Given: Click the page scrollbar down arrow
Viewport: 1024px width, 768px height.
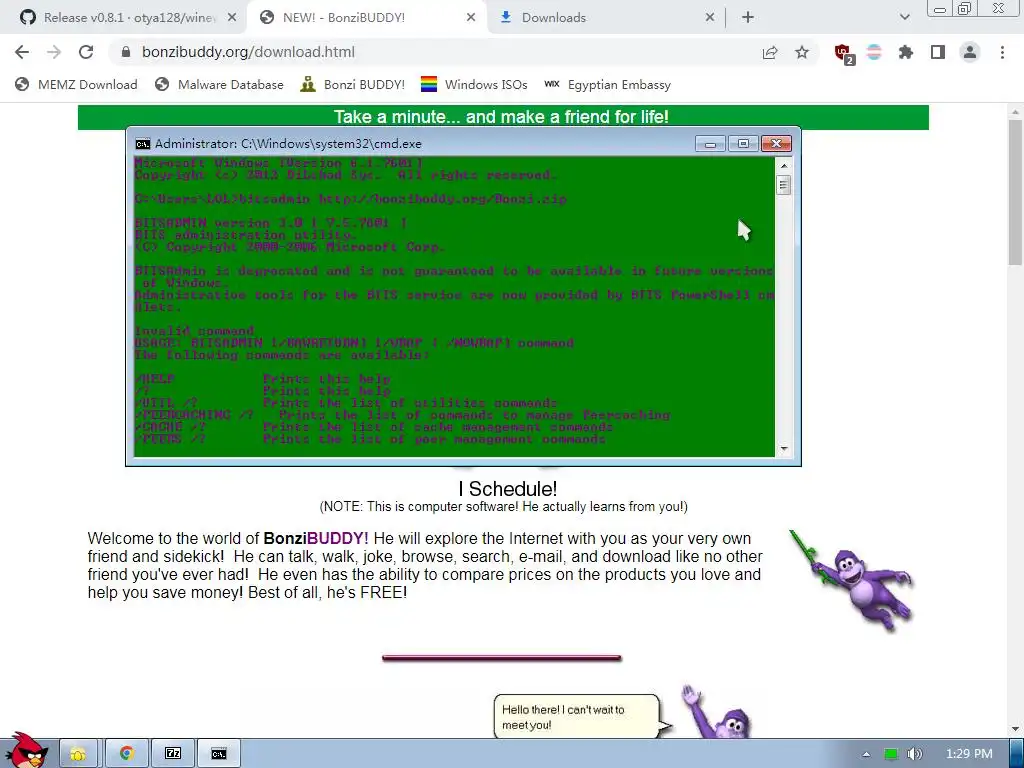Looking at the screenshot, I should click(x=1015, y=729).
